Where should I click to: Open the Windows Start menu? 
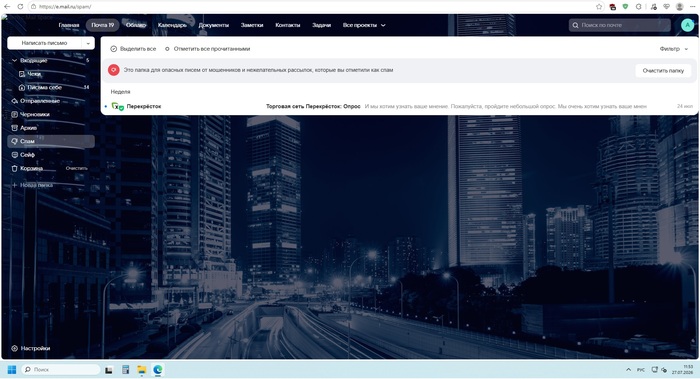(12, 369)
